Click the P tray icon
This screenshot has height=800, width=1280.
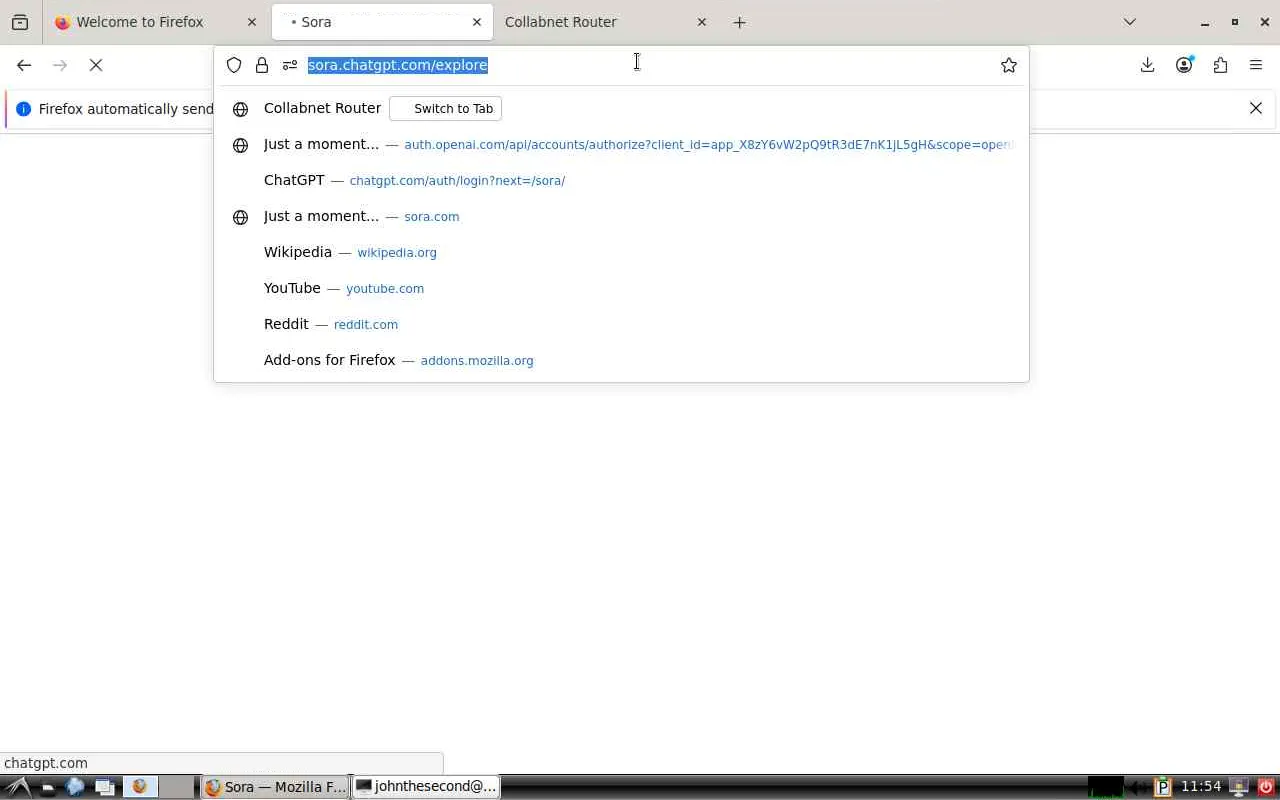click(1163, 787)
